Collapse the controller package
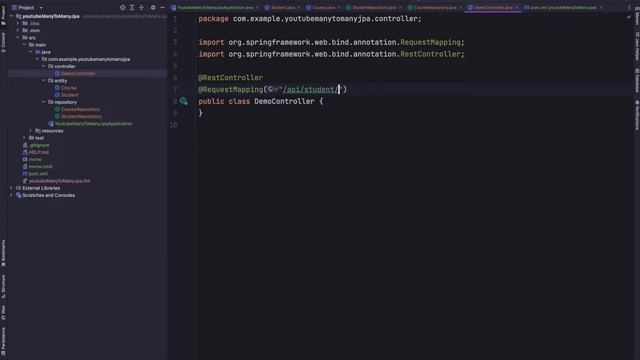Image resolution: width=640 pixels, height=360 pixels. tap(44, 66)
